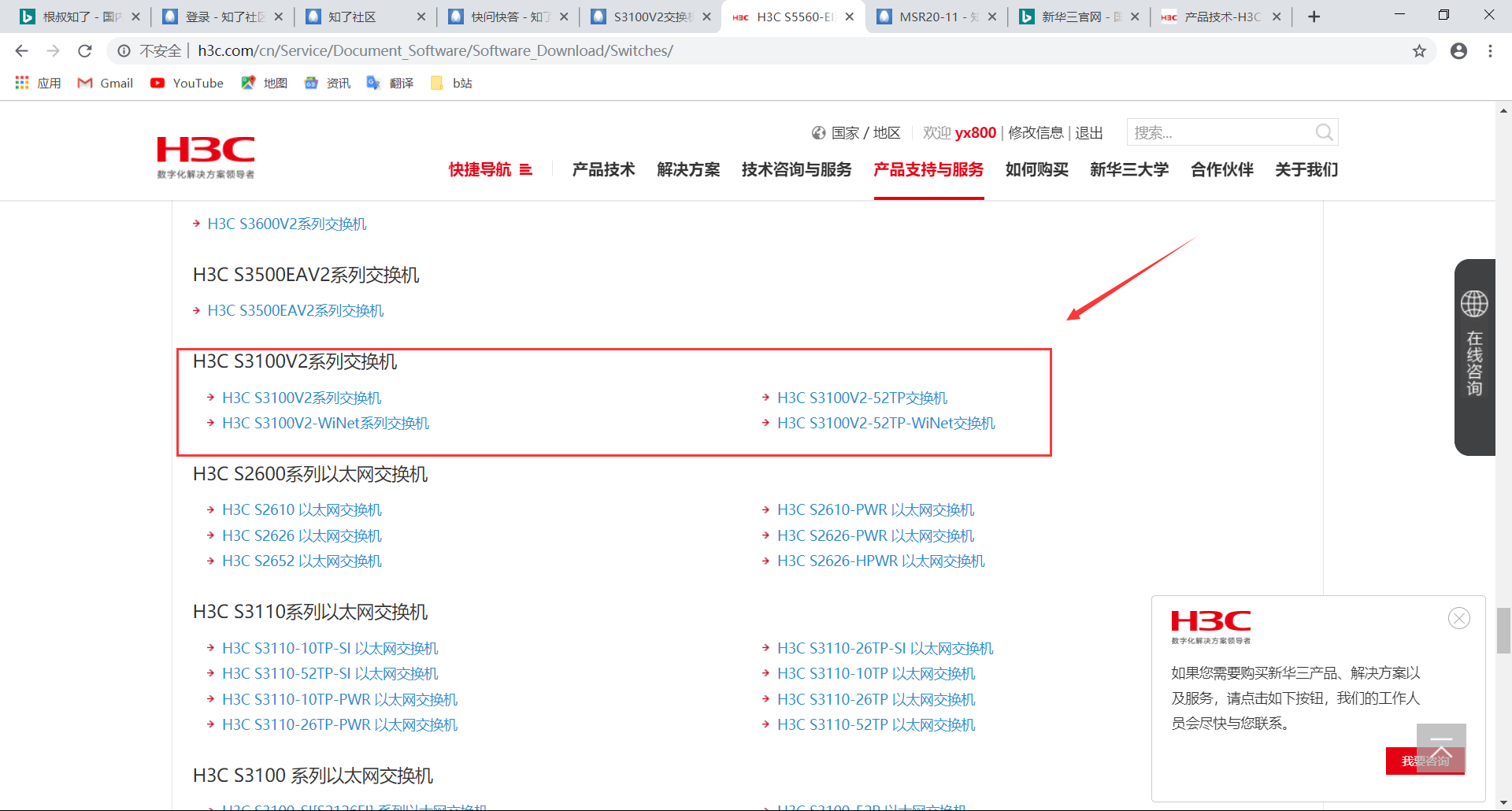Open the H3C S2610 以太网交换机 link
1512x811 pixels.
(x=302, y=510)
